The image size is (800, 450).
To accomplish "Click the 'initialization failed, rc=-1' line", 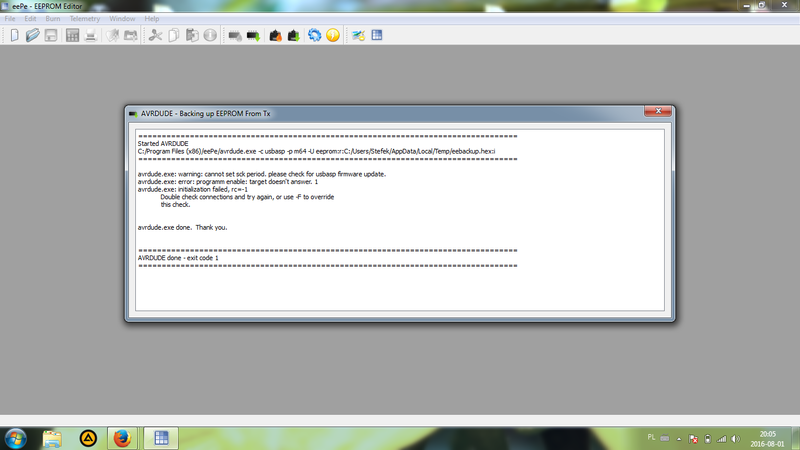I will pos(193,189).
